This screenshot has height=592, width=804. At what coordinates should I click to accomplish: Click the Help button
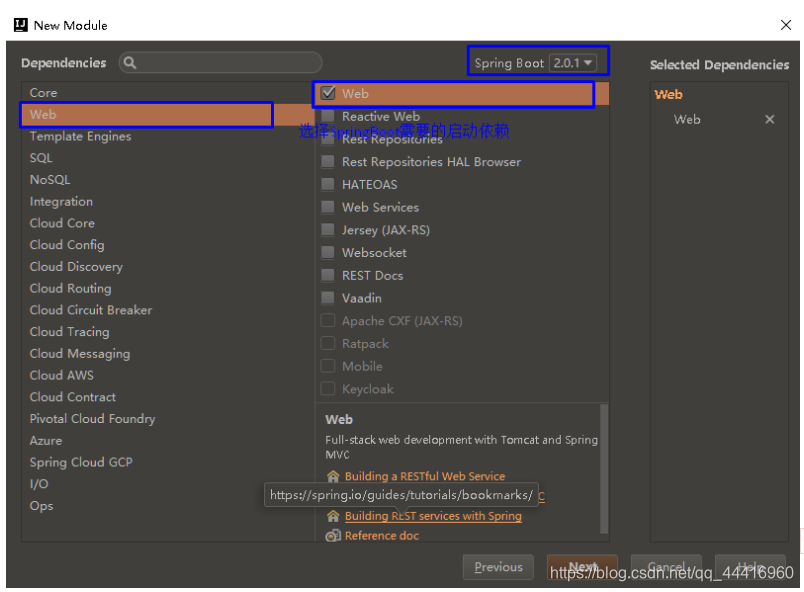pyautogui.click(x=750, y=567)
